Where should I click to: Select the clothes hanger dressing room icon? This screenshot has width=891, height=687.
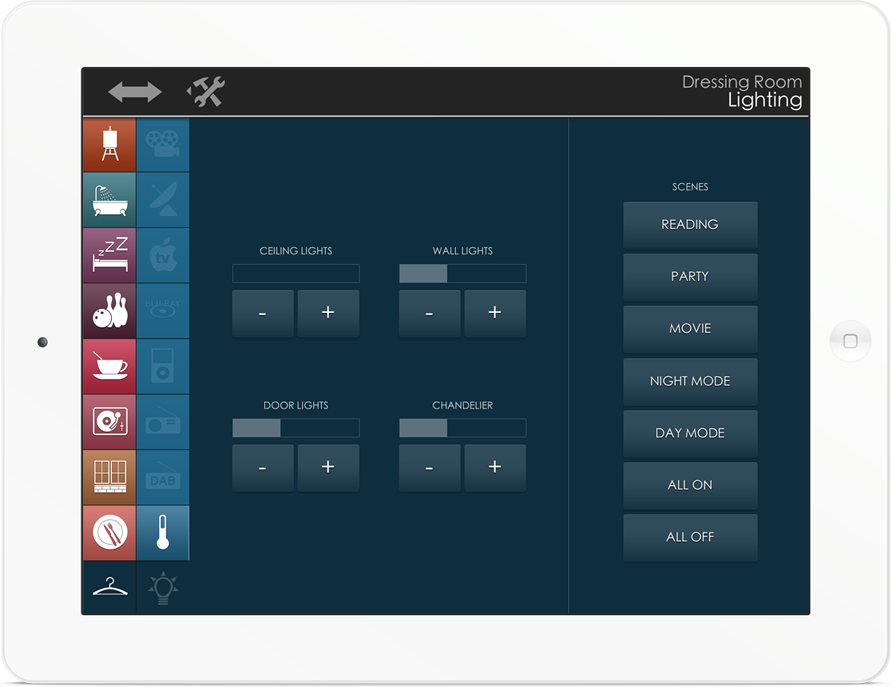pos(109,587)
